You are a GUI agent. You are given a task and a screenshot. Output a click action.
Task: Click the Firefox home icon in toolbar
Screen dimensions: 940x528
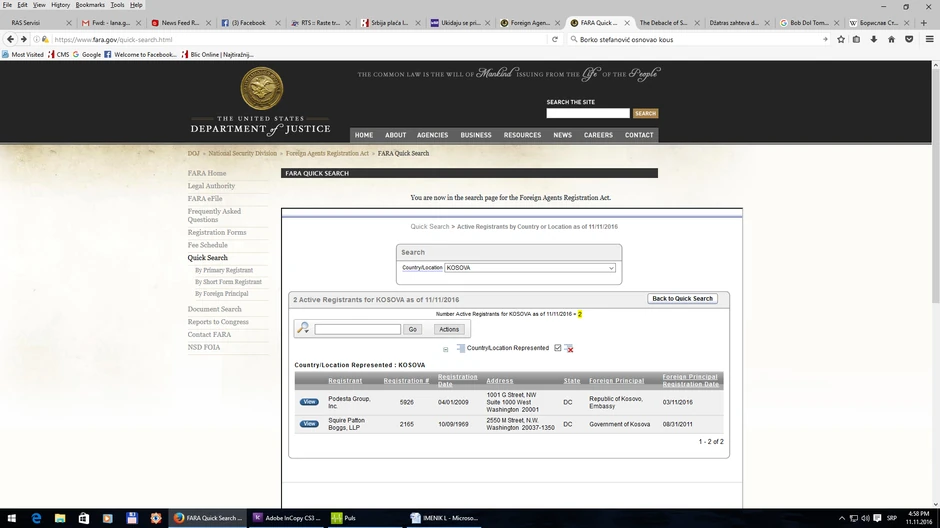point(891,39)
